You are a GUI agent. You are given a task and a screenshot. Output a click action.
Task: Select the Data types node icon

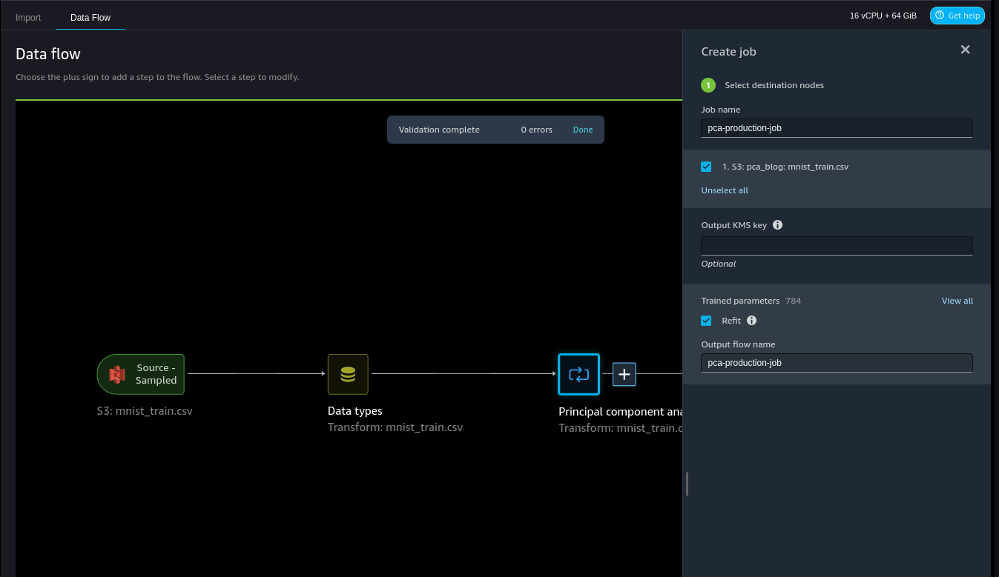[x=348, y=374]
